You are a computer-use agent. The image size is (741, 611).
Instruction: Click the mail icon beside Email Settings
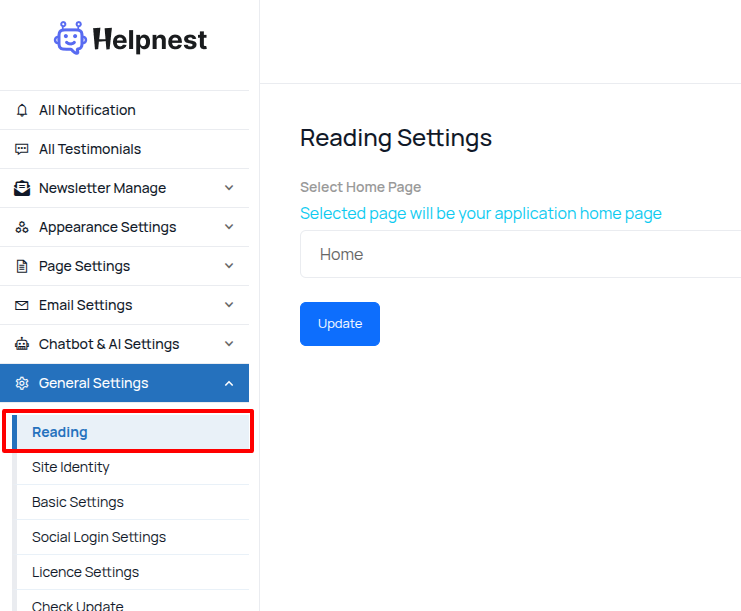(x=22, y=305)
